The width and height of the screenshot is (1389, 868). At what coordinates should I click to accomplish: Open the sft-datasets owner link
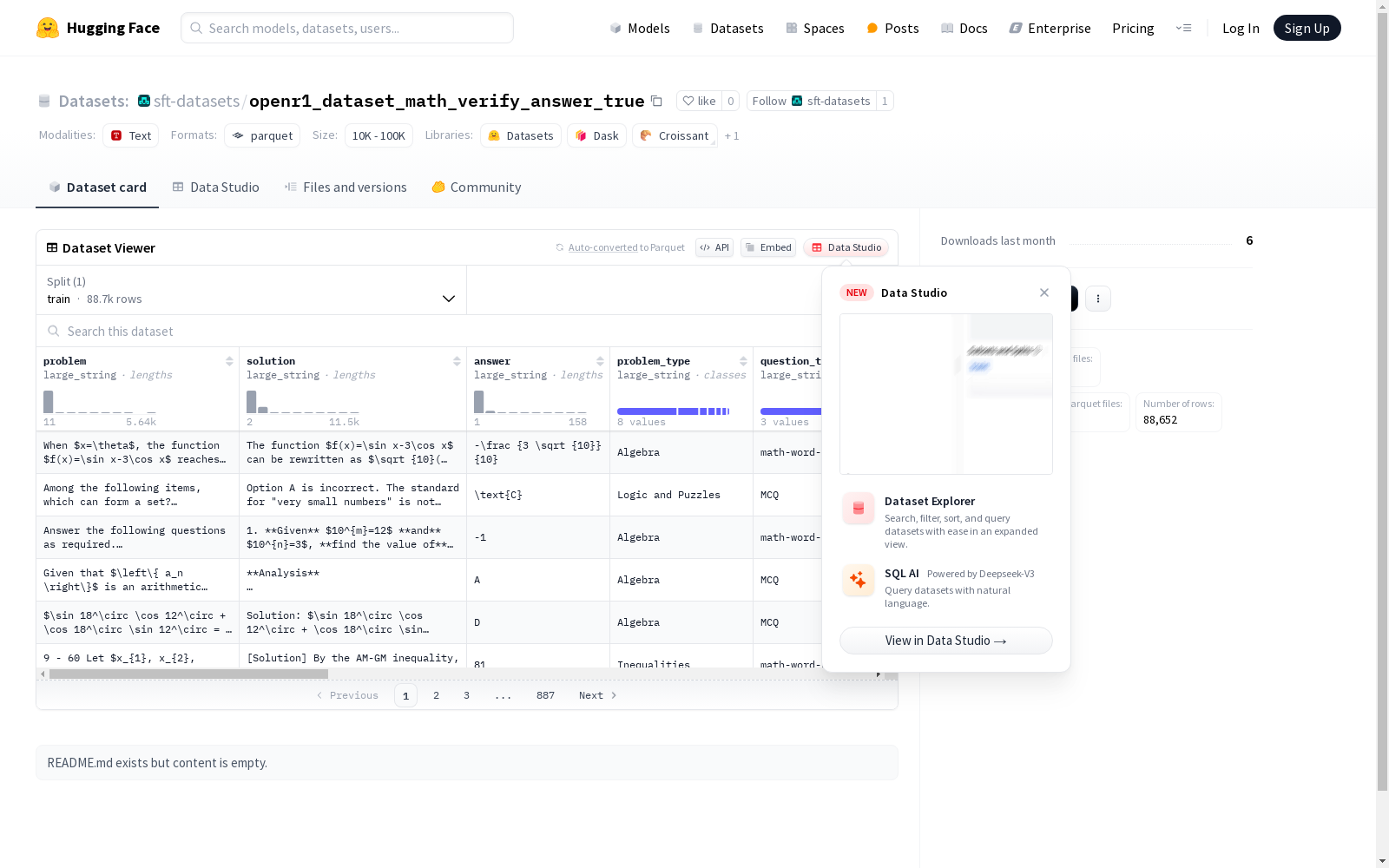pyautogui.click(x=196, y=101)
